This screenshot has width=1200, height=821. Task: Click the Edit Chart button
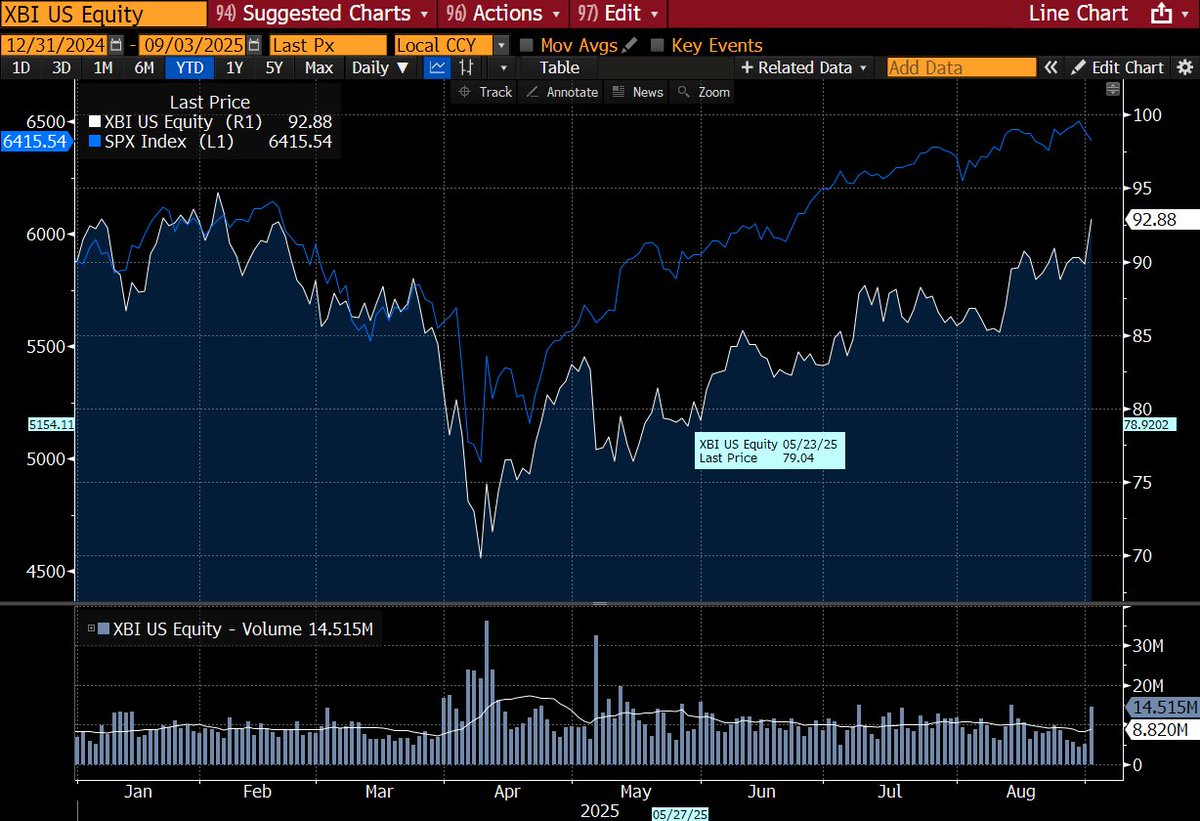1118,68
